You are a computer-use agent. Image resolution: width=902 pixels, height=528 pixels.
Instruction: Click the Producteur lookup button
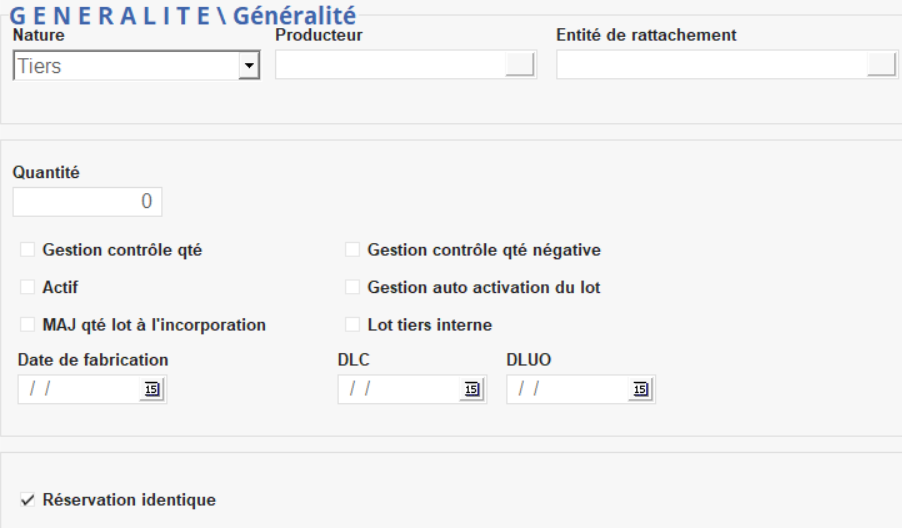(520, 65)
